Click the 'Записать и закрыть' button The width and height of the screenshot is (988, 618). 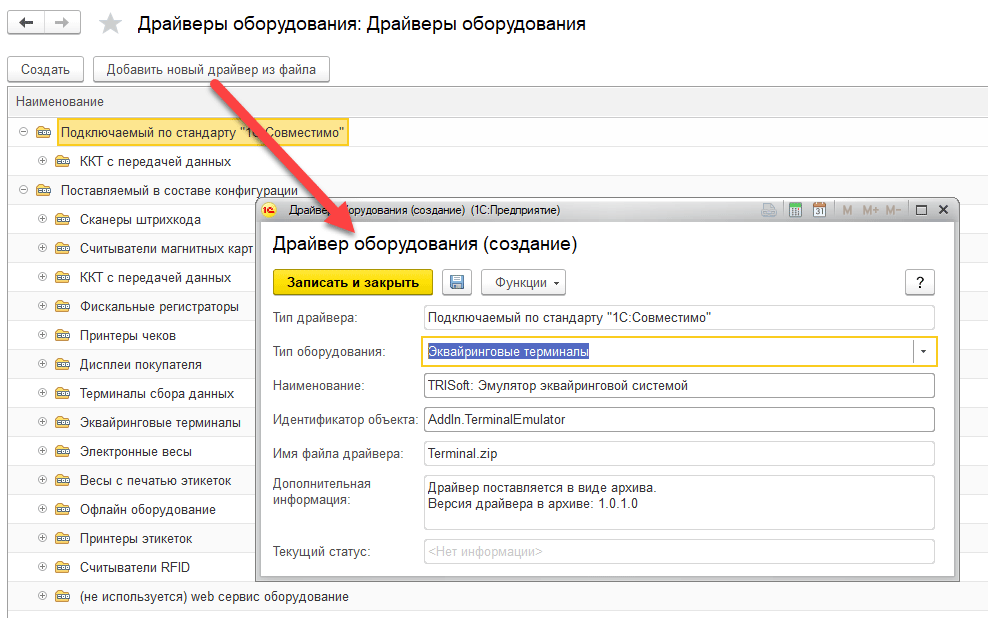pyautogui.click(x=352, y=282)
